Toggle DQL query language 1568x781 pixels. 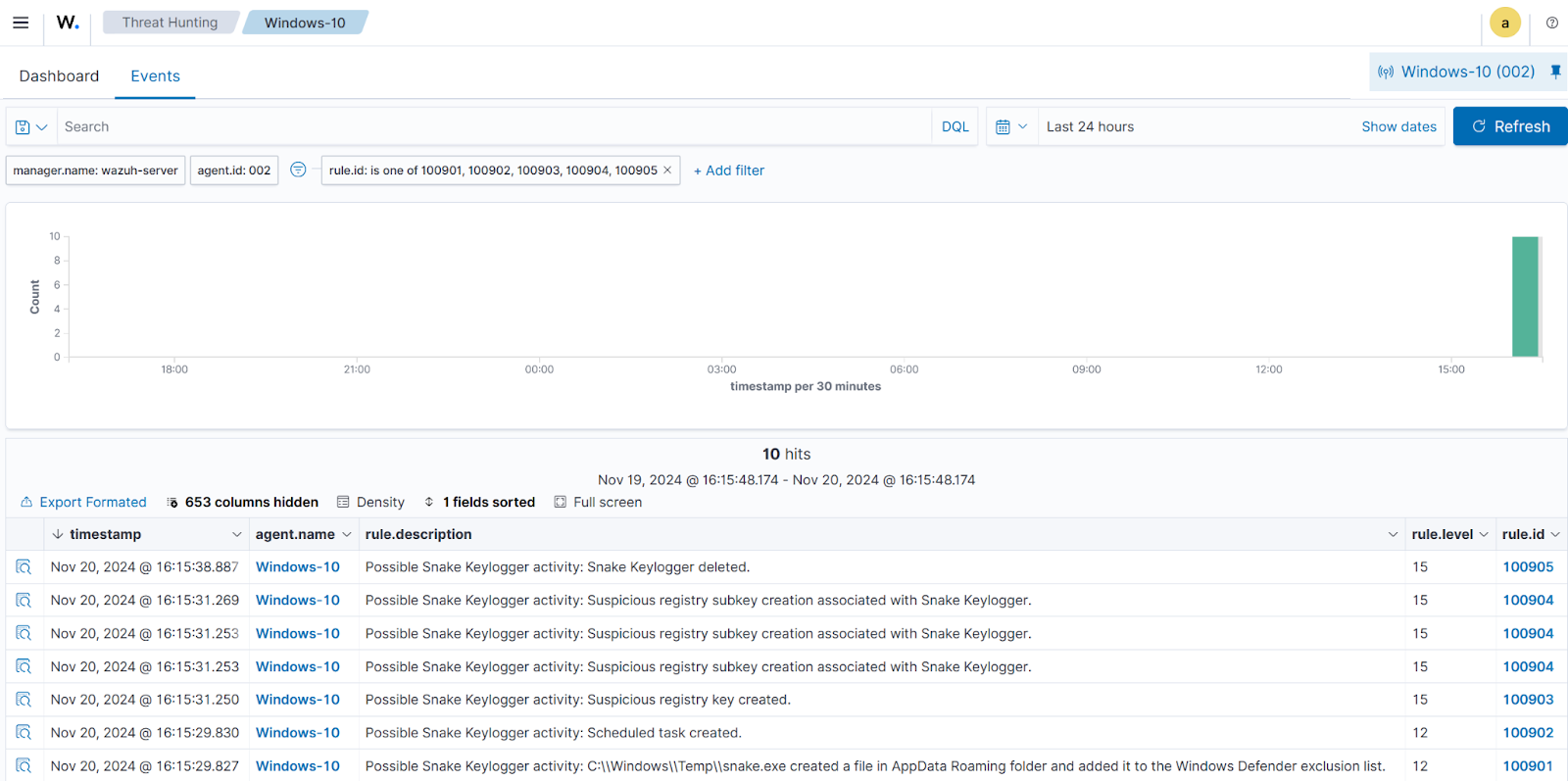(955, 127)
